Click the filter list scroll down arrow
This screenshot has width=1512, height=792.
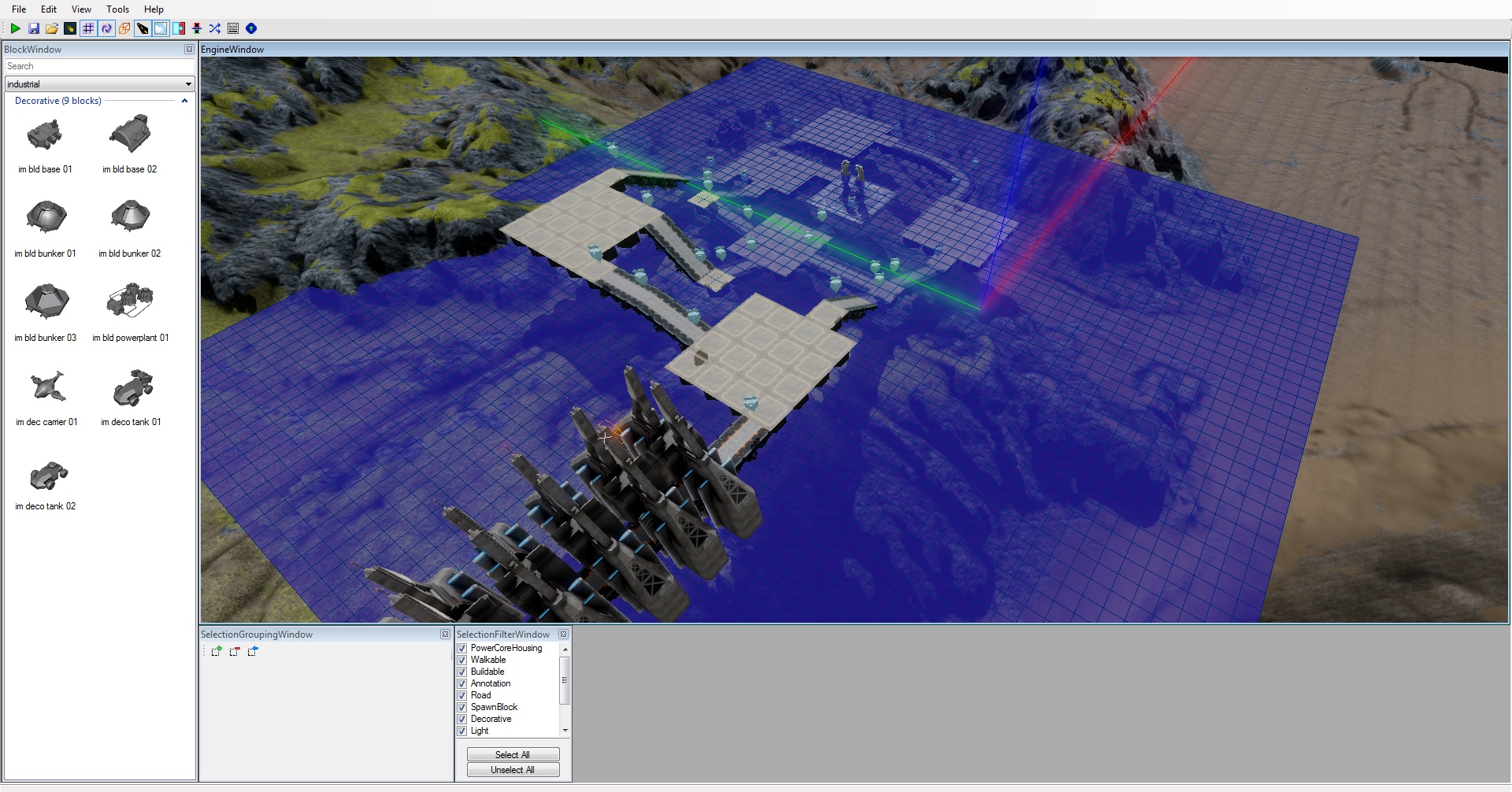565,731
